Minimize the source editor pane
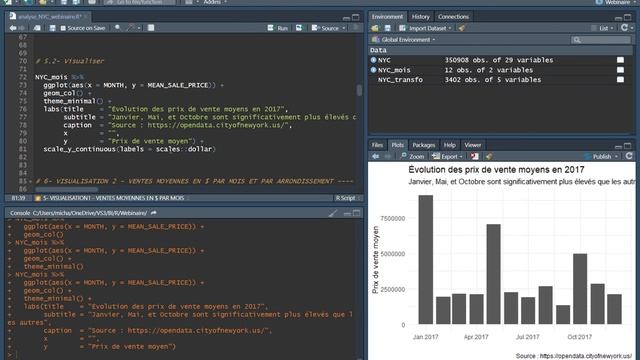The width and height of the screenshot is (640, 360). click(x=346, y=18)
